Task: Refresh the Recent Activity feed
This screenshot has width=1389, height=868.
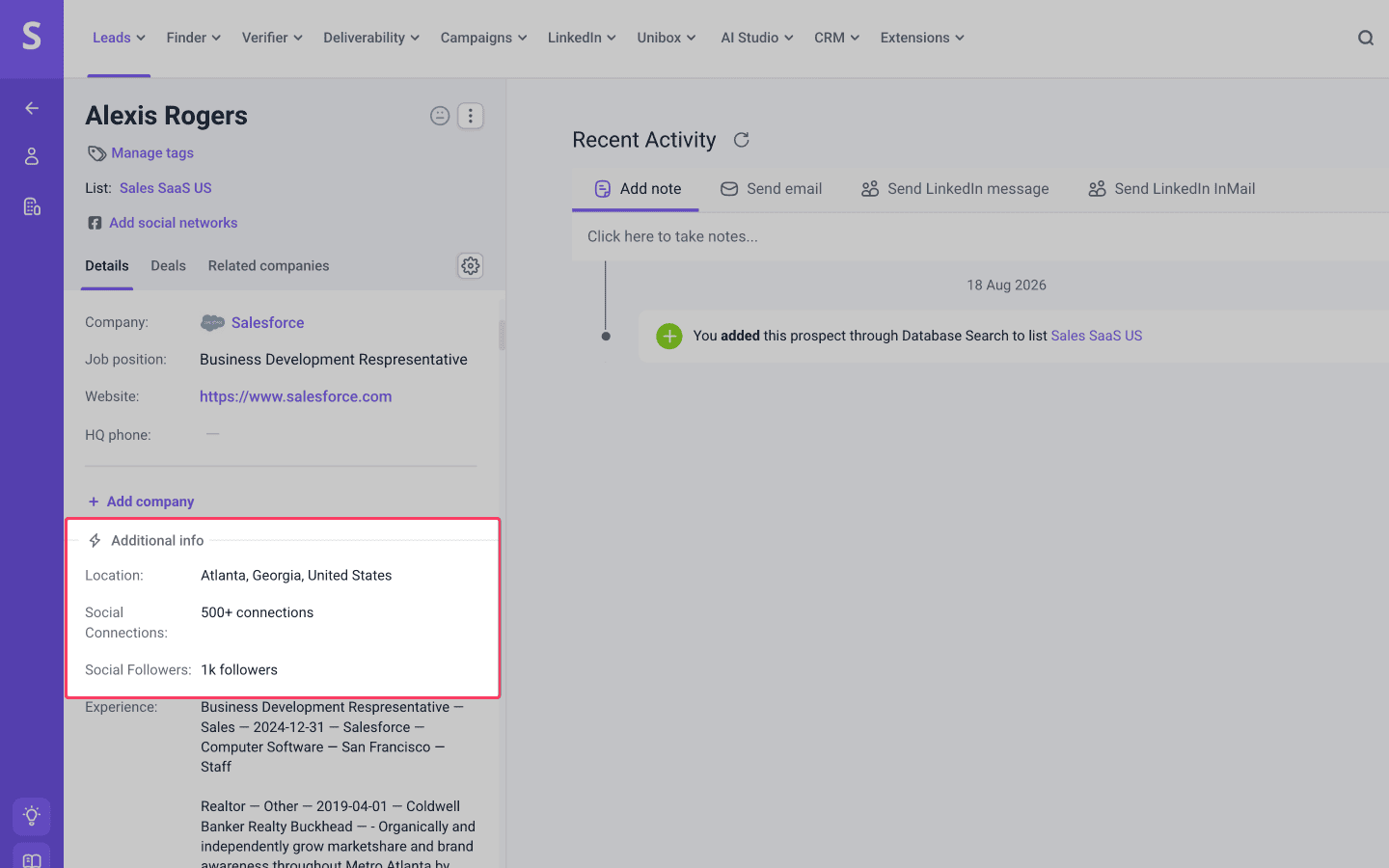Action: point(742,140)
